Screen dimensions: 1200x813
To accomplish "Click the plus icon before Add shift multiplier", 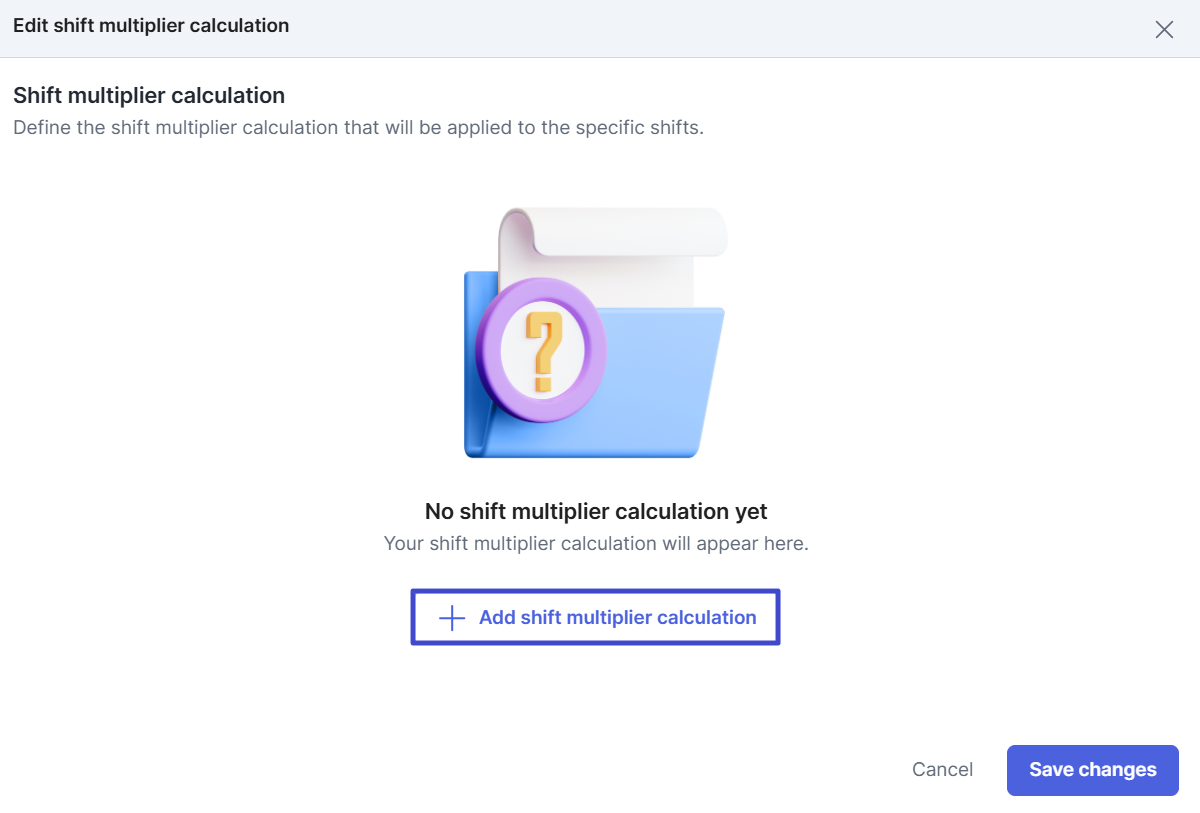I will pyautogui.click(x=452, y=618).
